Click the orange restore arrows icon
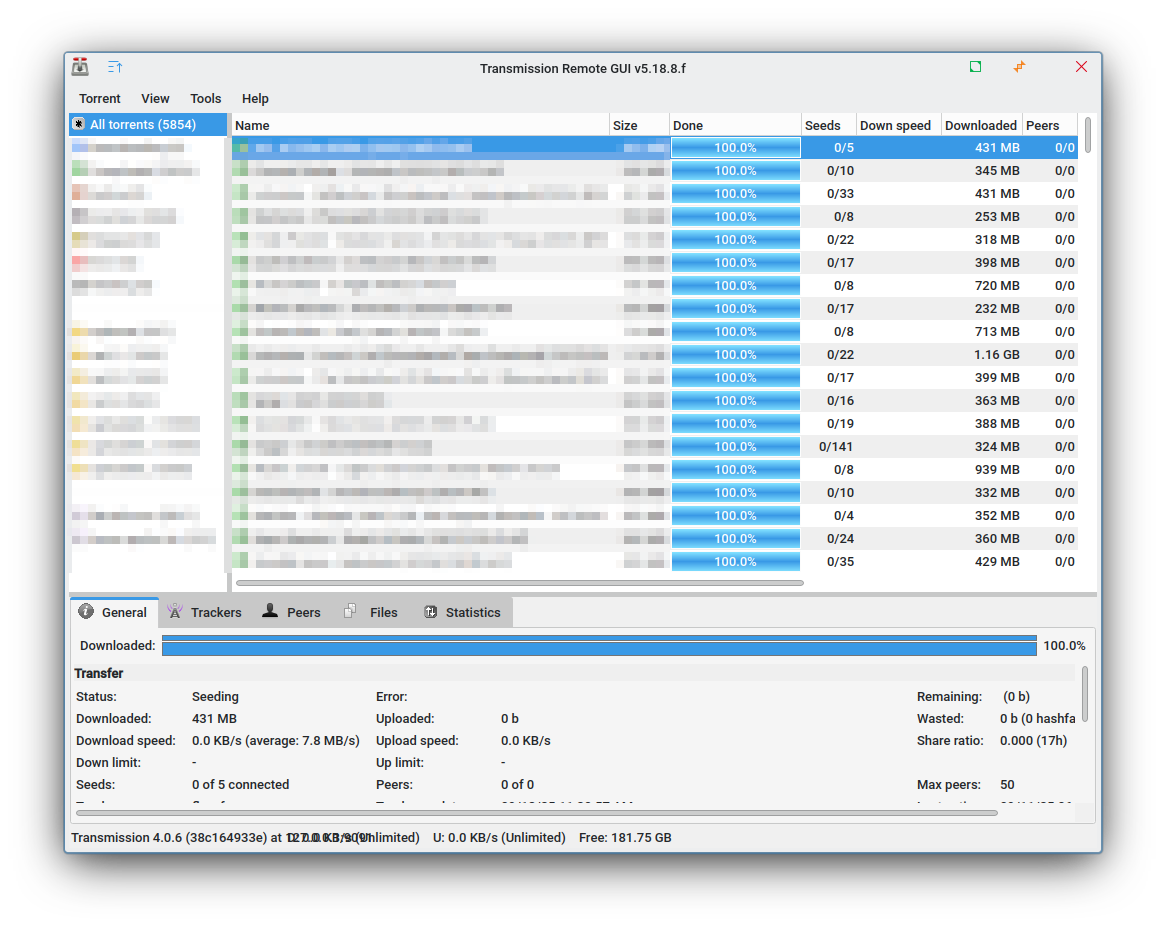The image size is (1166, 929). 1019,67
